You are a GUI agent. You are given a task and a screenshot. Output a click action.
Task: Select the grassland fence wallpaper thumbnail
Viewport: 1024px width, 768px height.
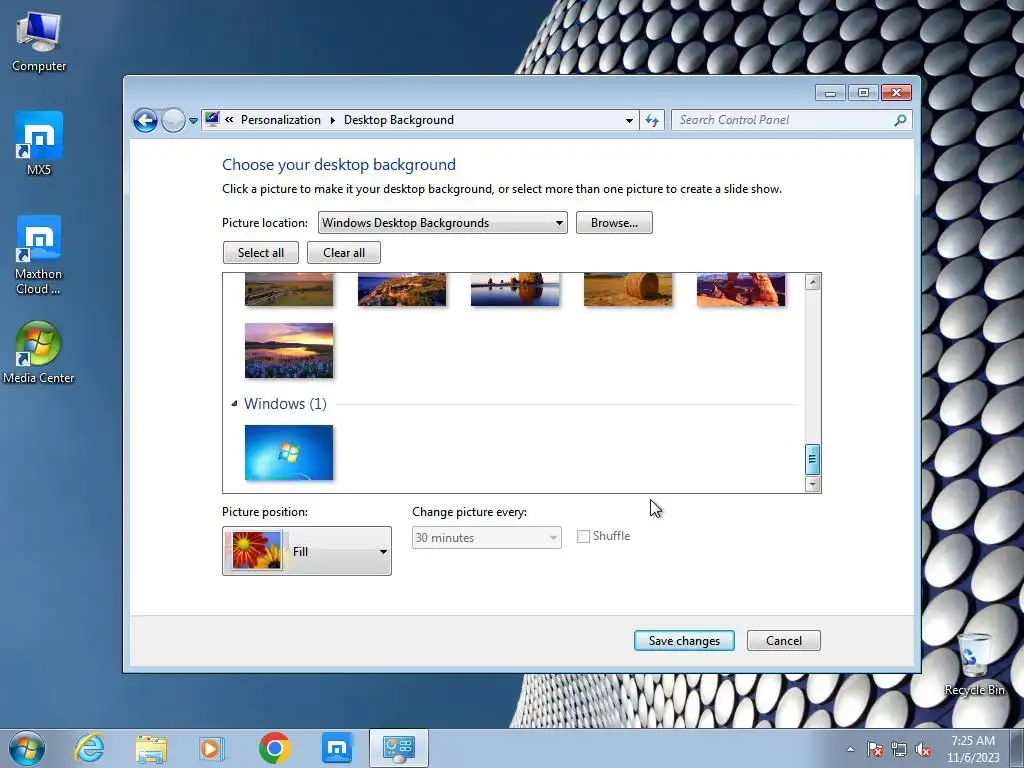(289, 289)
